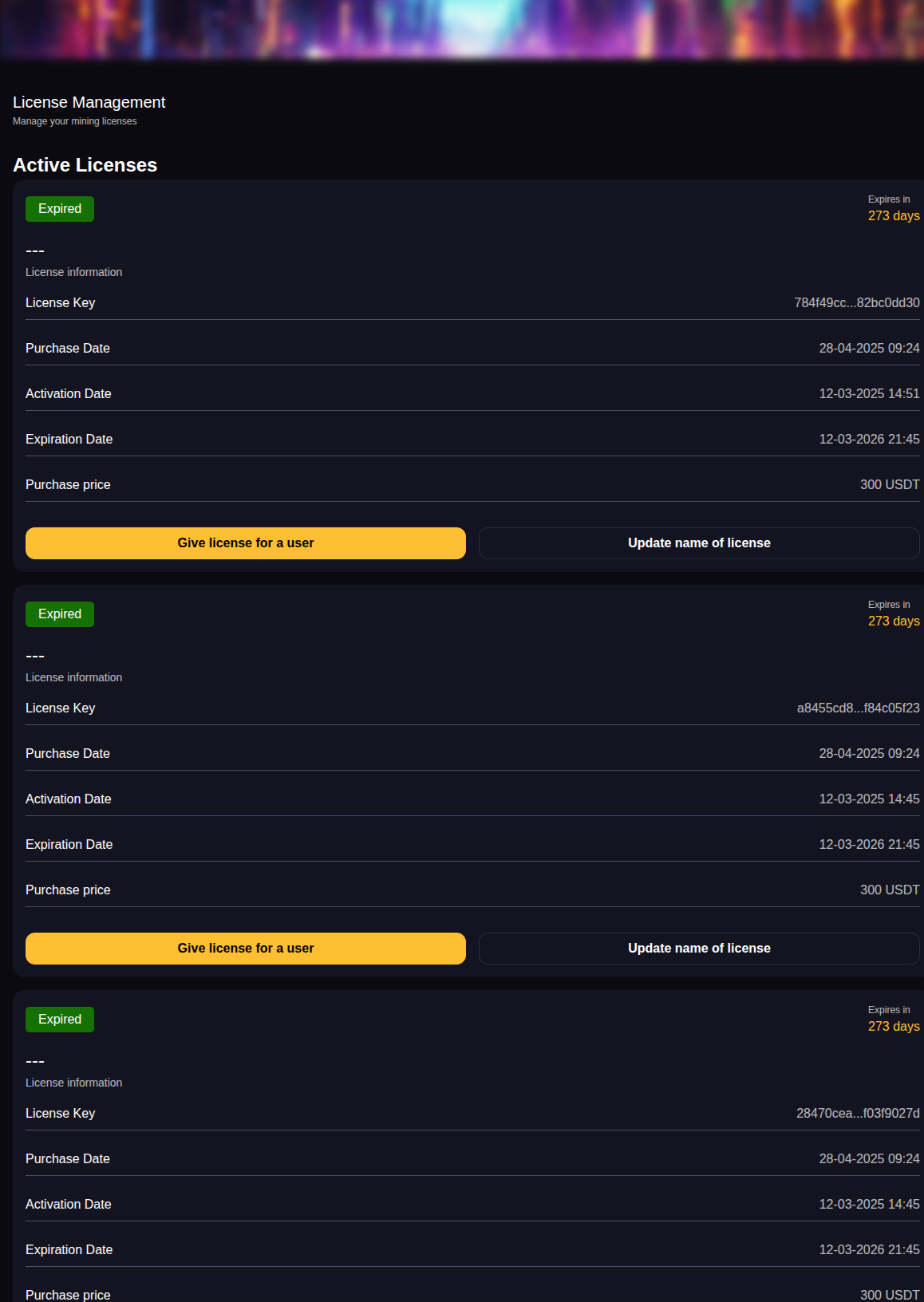Click Give license for a user on license 784f49cc
The image size is (924, 1302).
[x=246, y=543]
